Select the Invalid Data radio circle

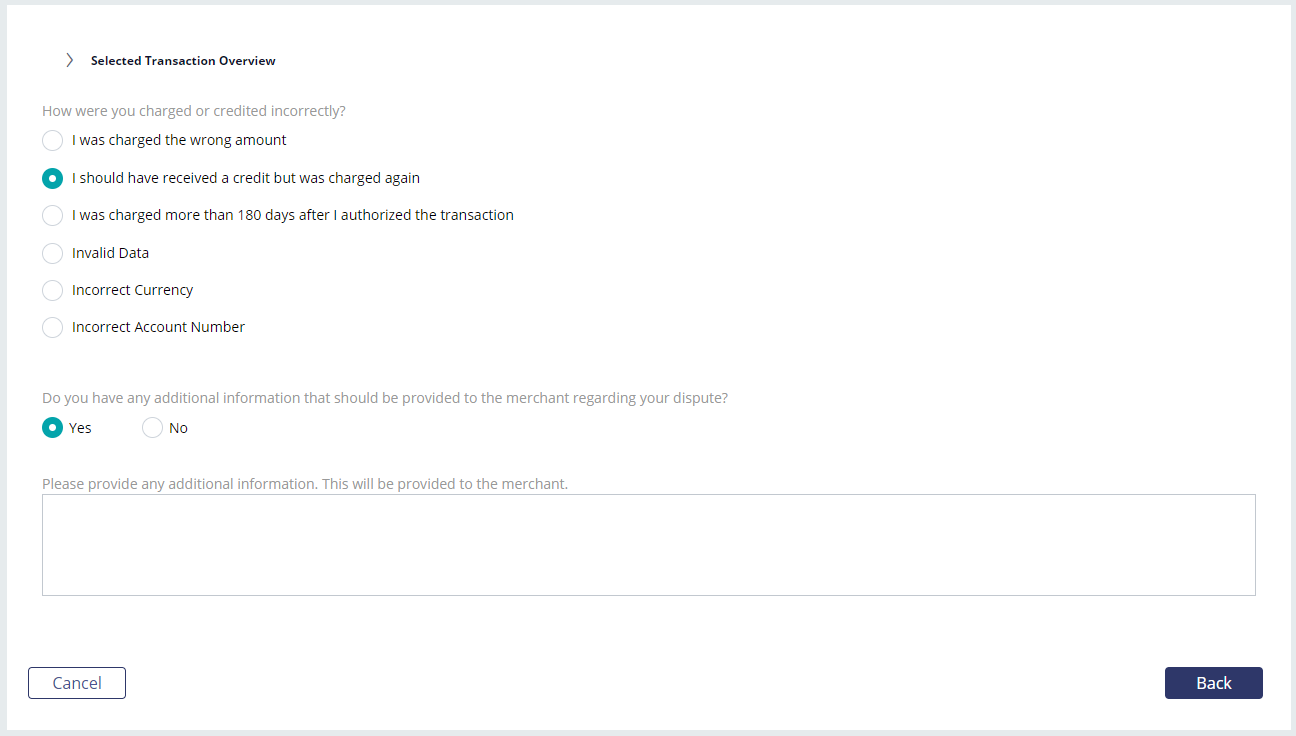tap(53, 253)
